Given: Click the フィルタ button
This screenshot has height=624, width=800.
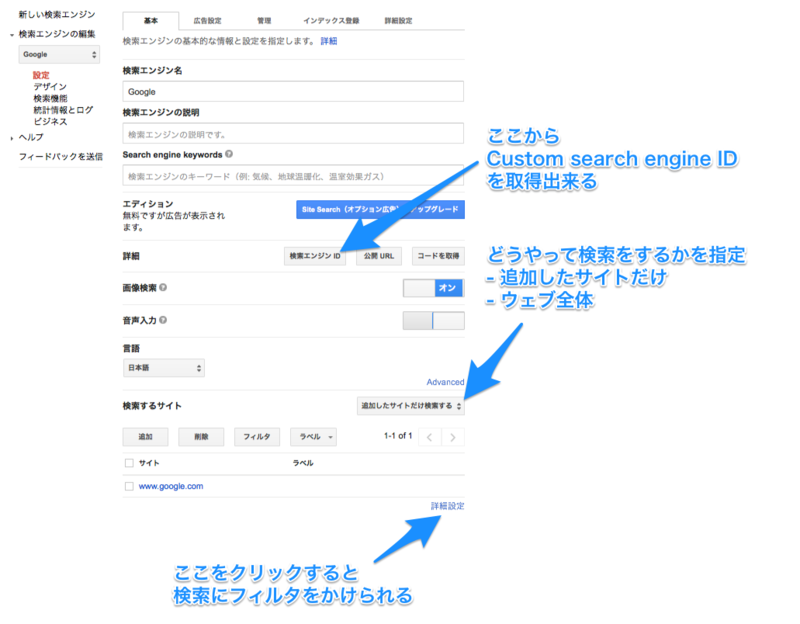Looking at the screenshot, I should pyautogui.click(x=257, y=437).
